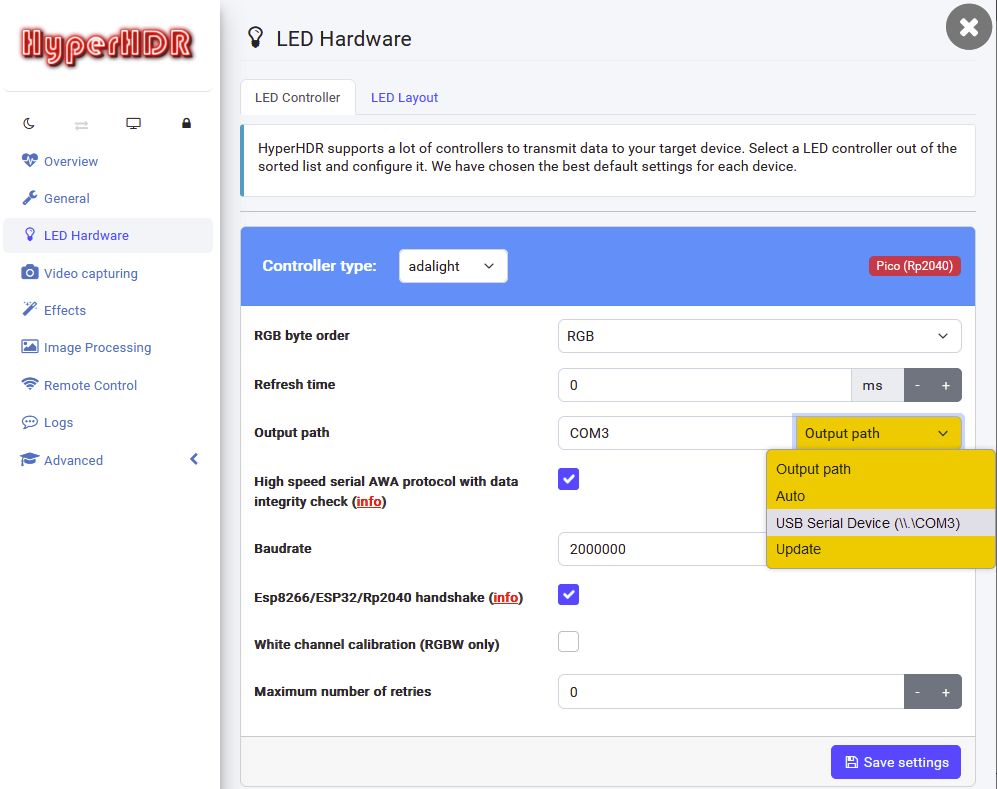This screenshot has height=789, width=997.
Task: Select the LED Controller tab
Action: pyautogui.click(x=298, y=97)
